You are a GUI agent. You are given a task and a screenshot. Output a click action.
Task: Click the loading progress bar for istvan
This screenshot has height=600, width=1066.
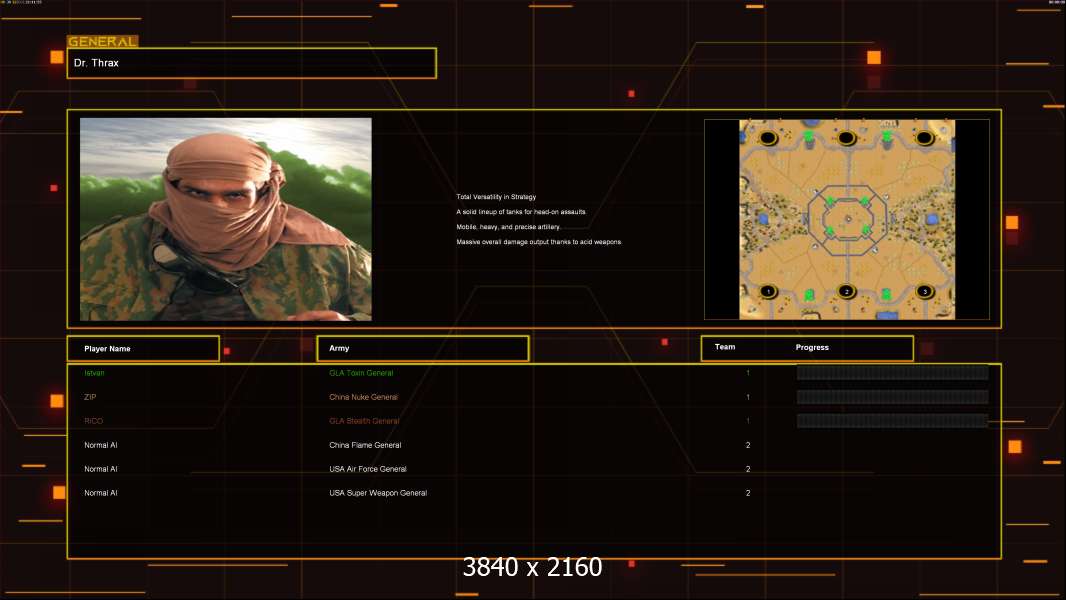pyautogui.click(x=892, y=372)
